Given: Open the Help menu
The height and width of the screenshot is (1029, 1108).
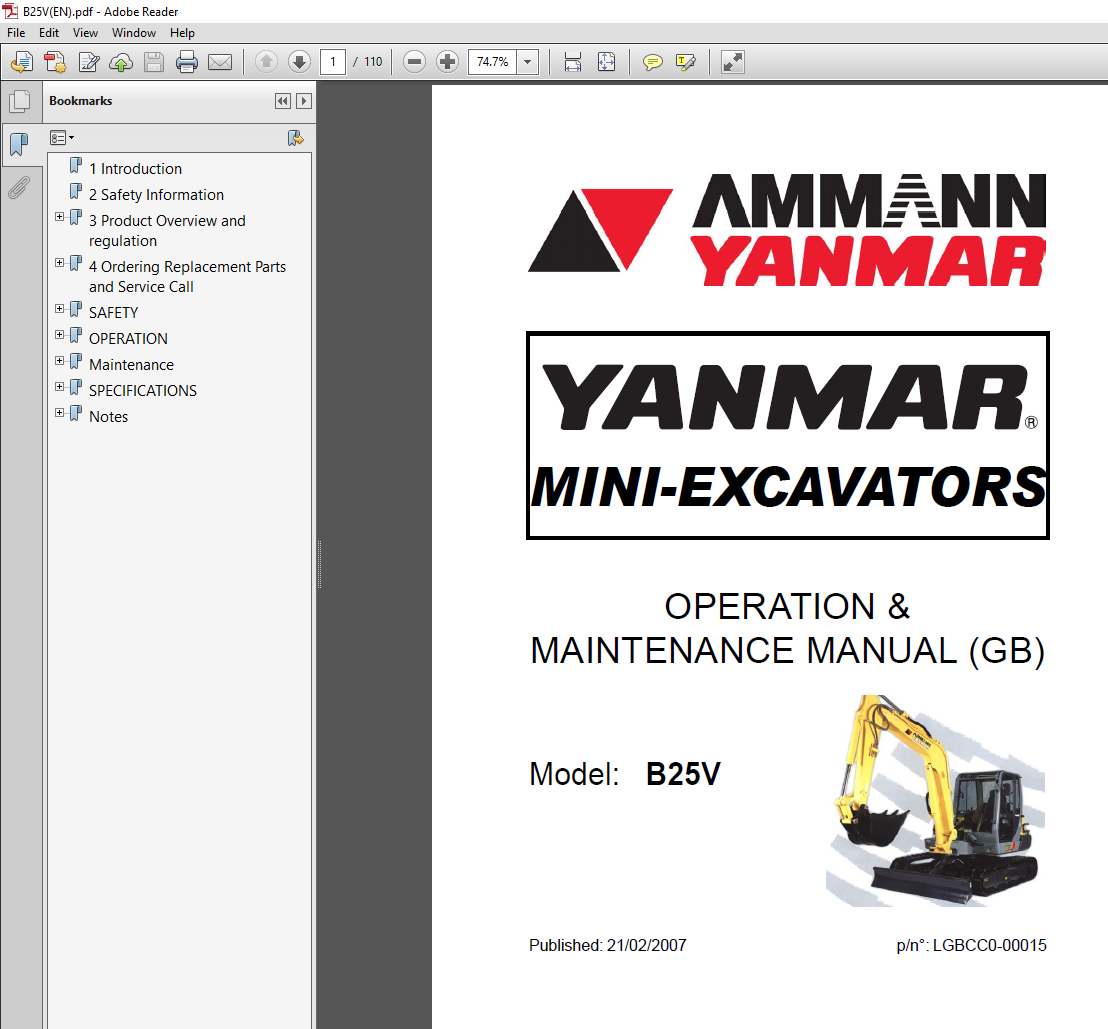Looking at the screenshot, I should click(x=182, y=33).
